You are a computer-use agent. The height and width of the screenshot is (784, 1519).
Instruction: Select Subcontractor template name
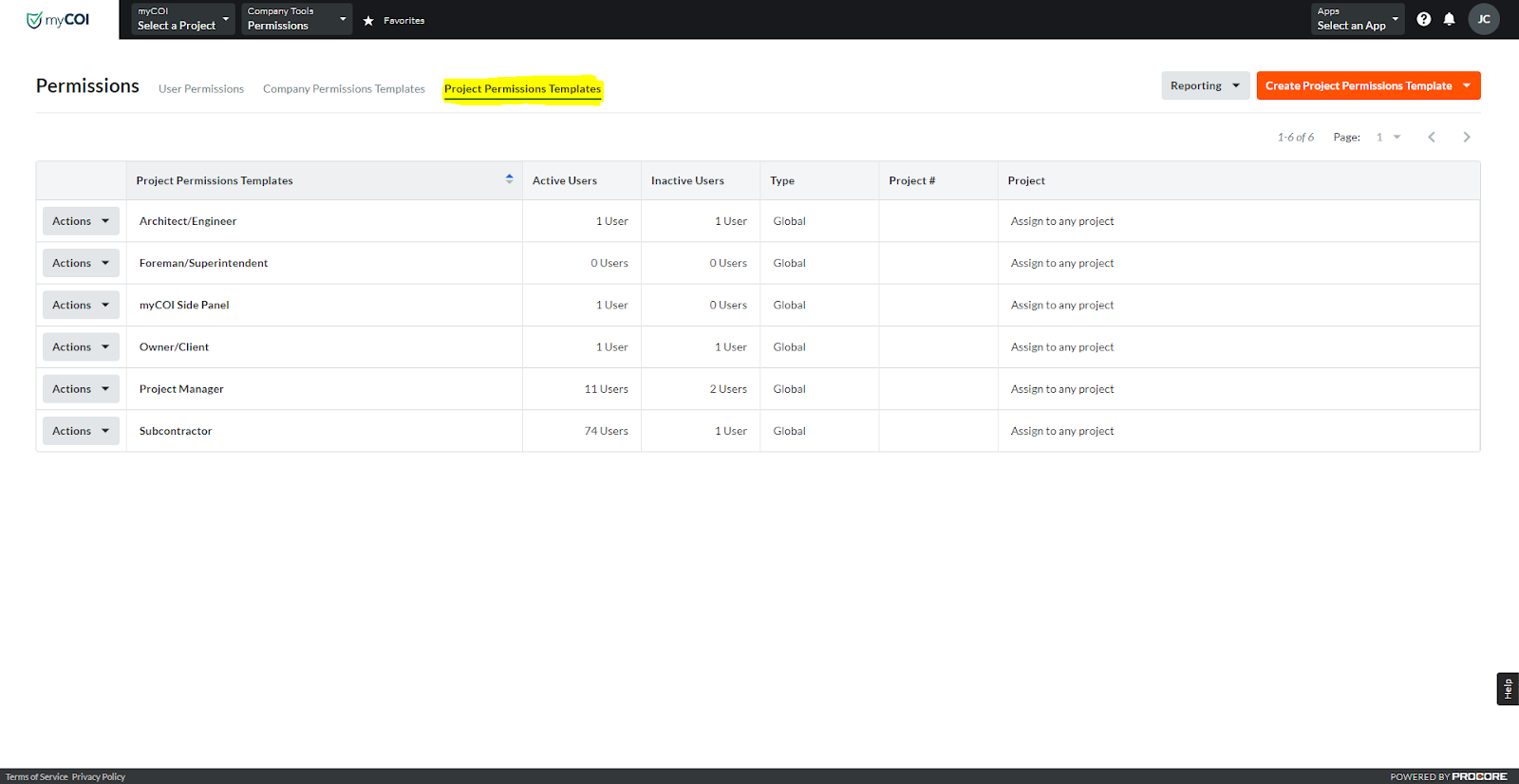[176, 431]
